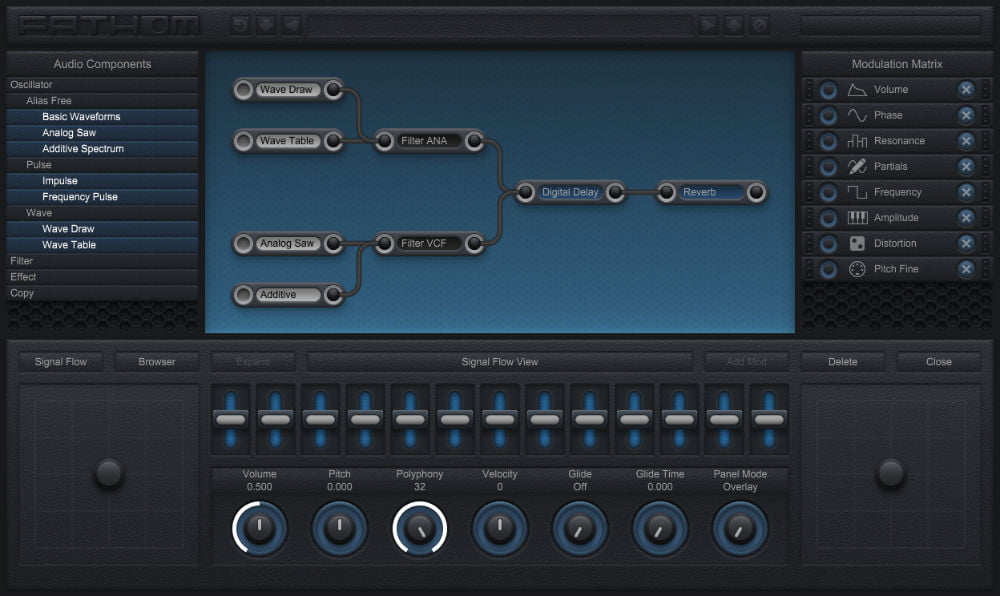Remove the Frequency modulation with its X button
Screen dimensions: 1000x596
(x=966, y=192)
